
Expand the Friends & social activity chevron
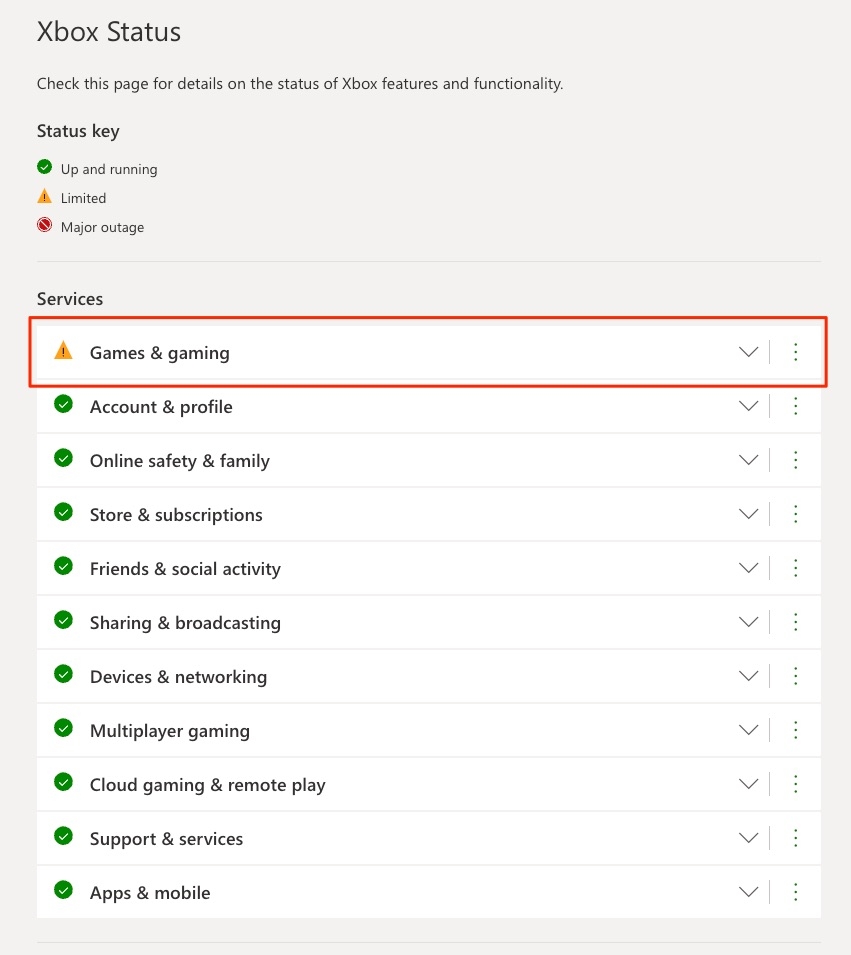[748, 568]
